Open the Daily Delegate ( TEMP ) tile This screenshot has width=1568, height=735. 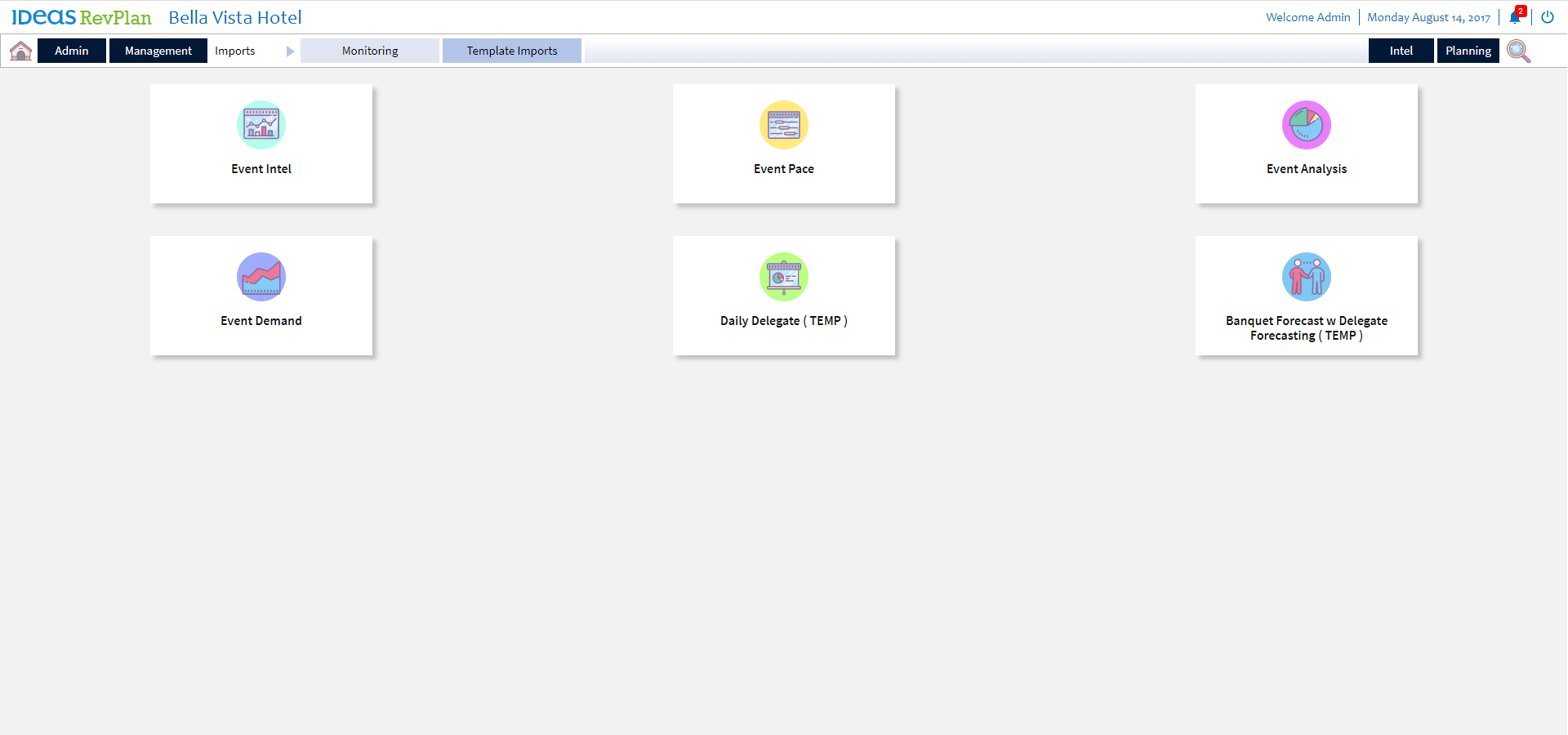tap(783, 296)
